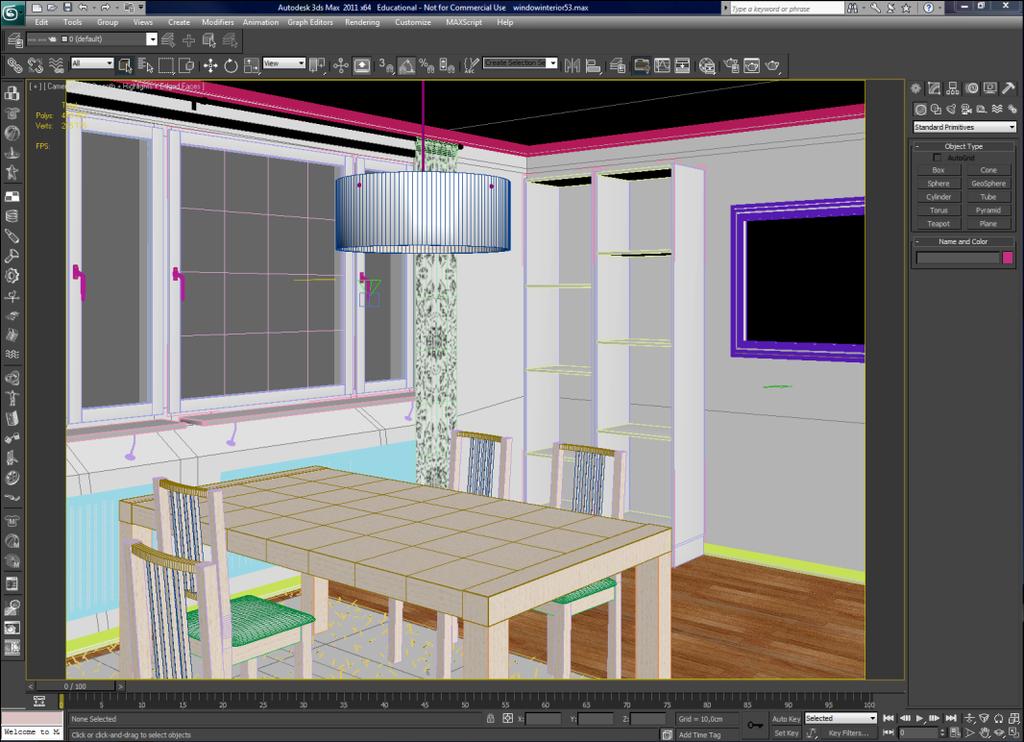Open Select by Name dialog
Screen dimensions: 1024x742
click(x=146, y=65)
